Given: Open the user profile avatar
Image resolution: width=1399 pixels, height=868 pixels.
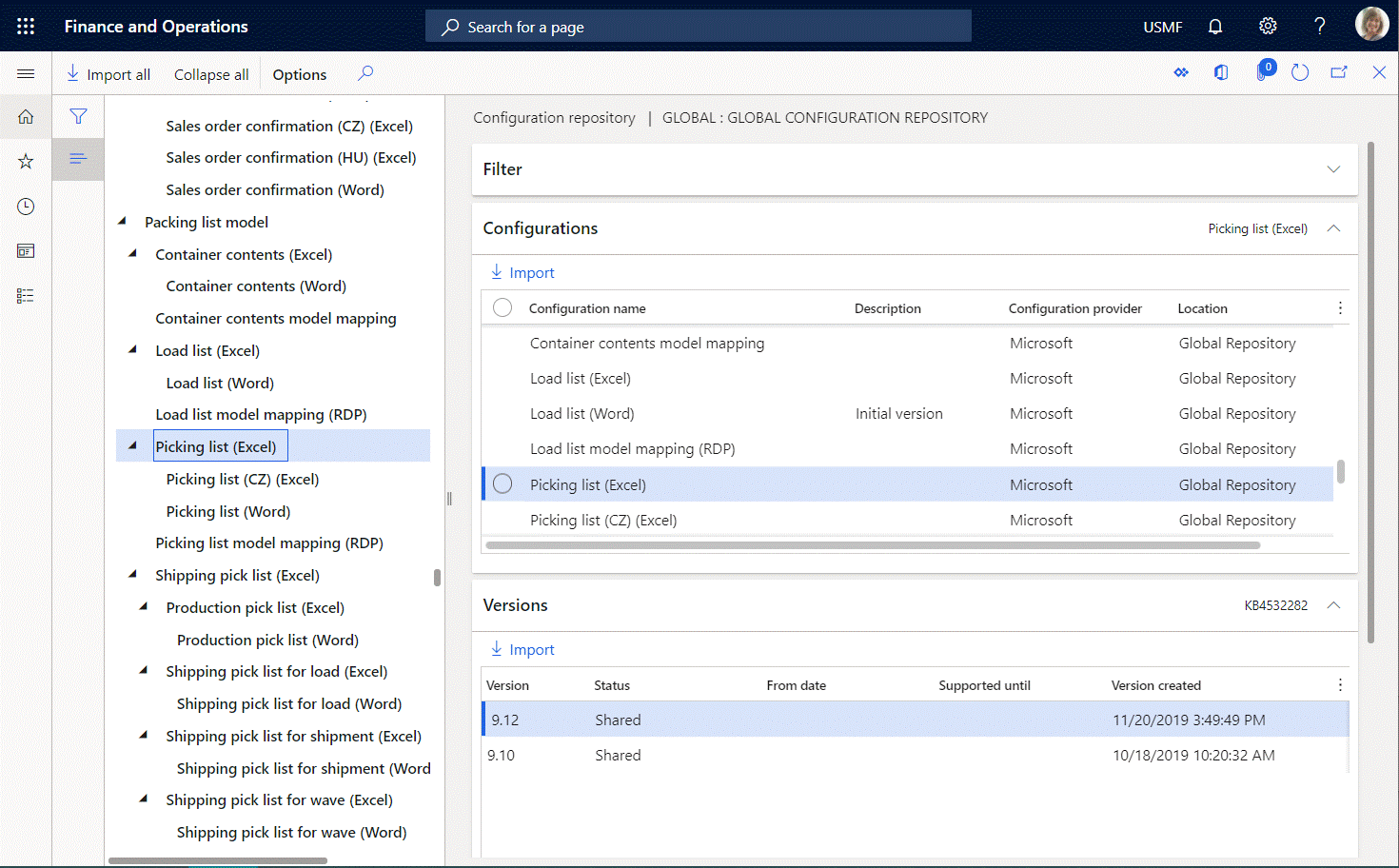Looking at the screenshot, I should pyautogui.click(x=1371, y=26).
